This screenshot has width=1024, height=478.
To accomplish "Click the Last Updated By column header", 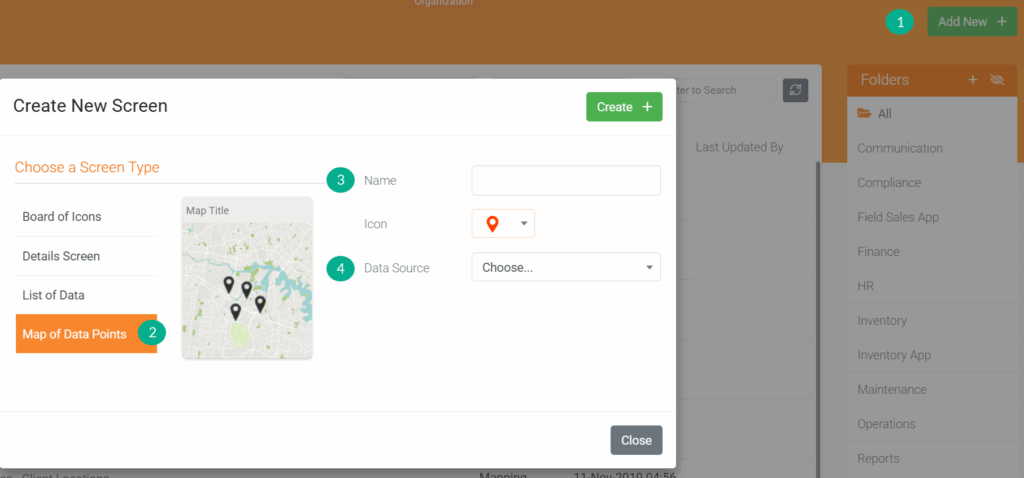I will (739, 148).
